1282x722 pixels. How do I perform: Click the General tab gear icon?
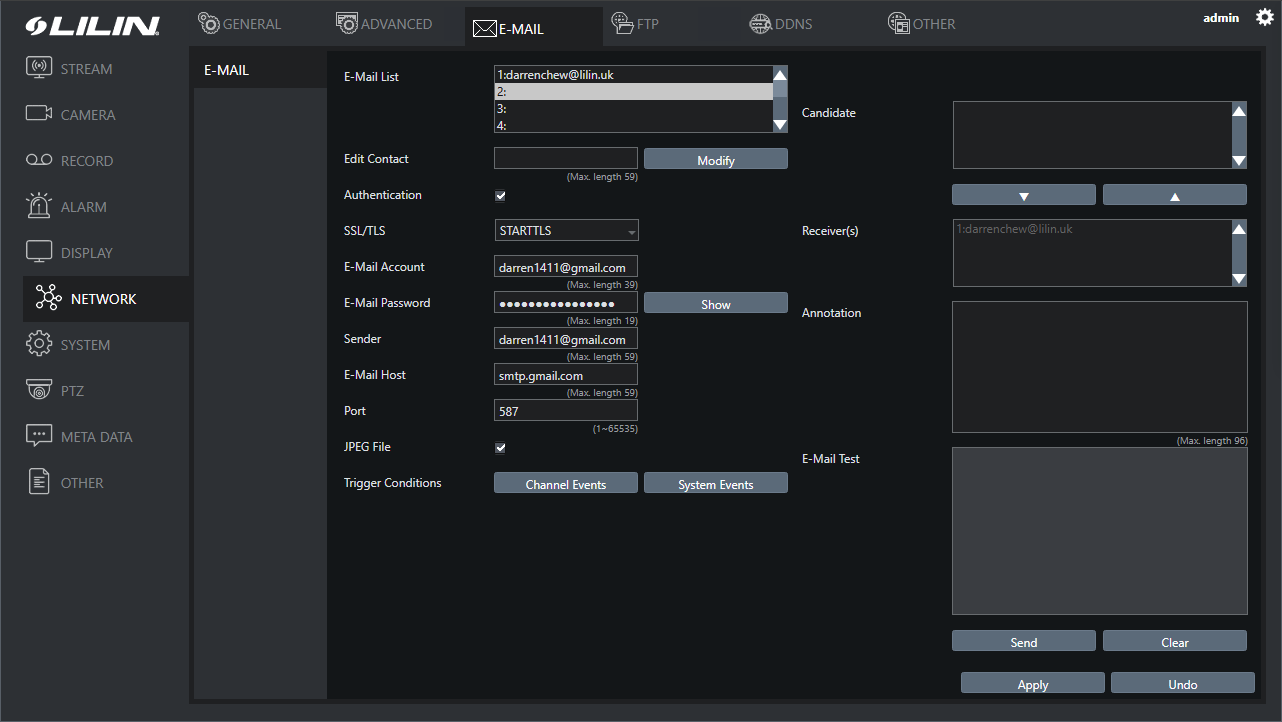coord(209,23)
